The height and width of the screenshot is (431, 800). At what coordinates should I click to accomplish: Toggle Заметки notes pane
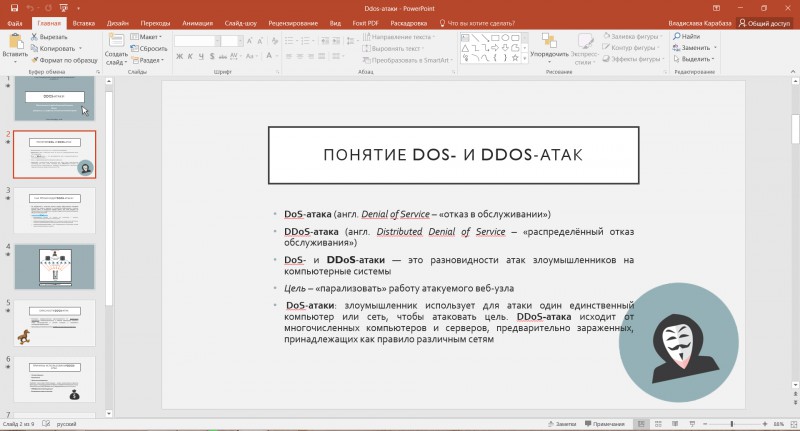pyautogui.click(x=562, y=424)
